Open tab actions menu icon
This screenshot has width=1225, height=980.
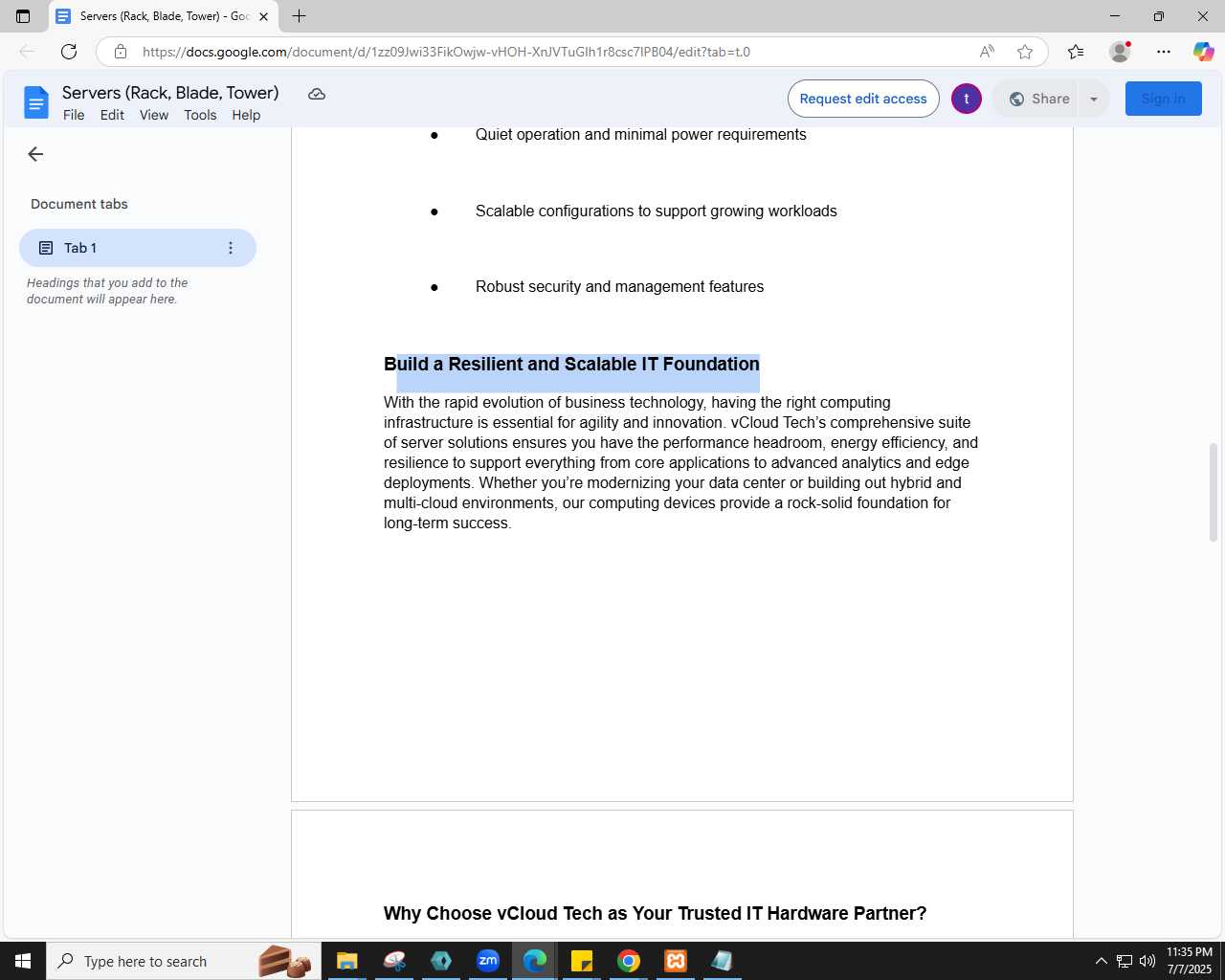point(23,16)
